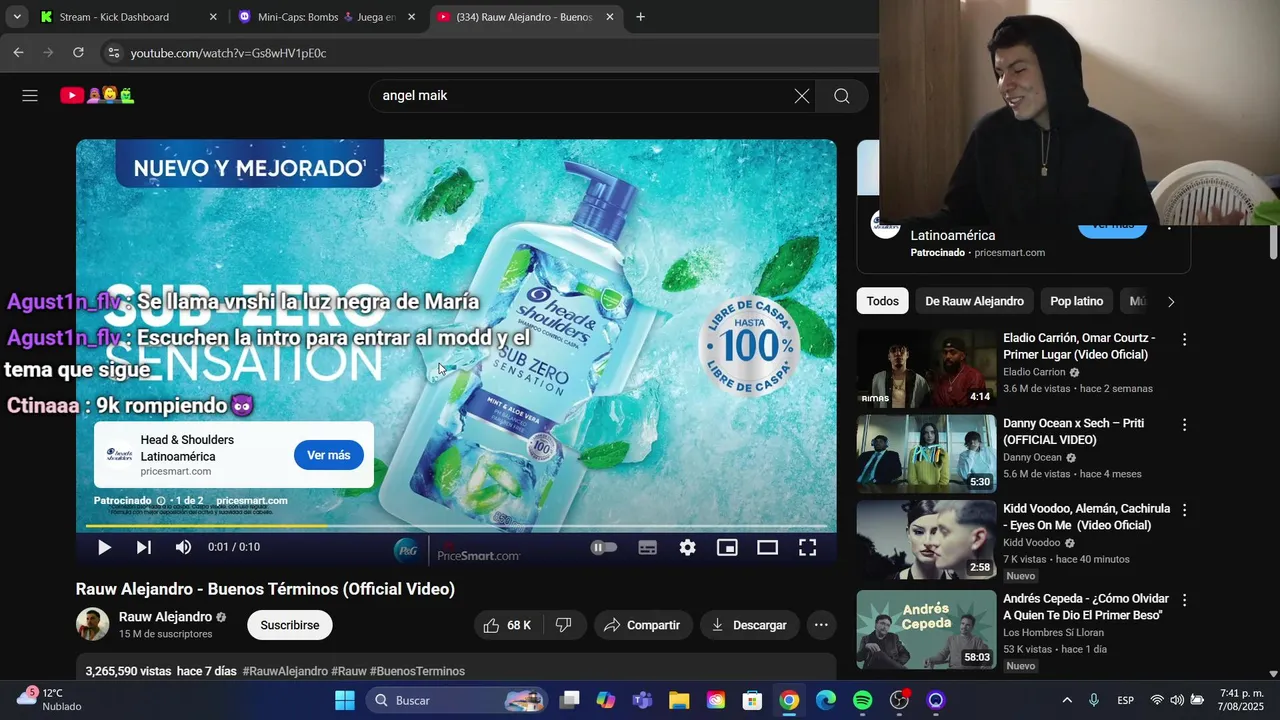
Task: Switch to the Stream - Kick Dashboard tab
Action: [x=128, y=17]
